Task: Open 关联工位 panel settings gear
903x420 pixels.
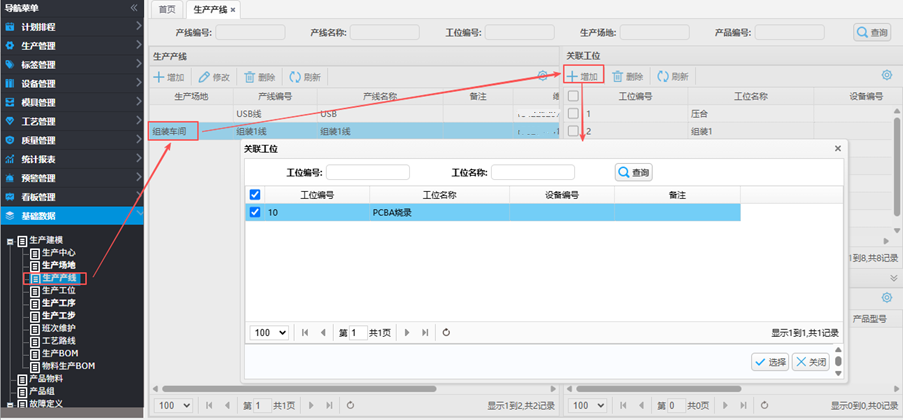Action: pyautogui.click(x=887, y=75)
